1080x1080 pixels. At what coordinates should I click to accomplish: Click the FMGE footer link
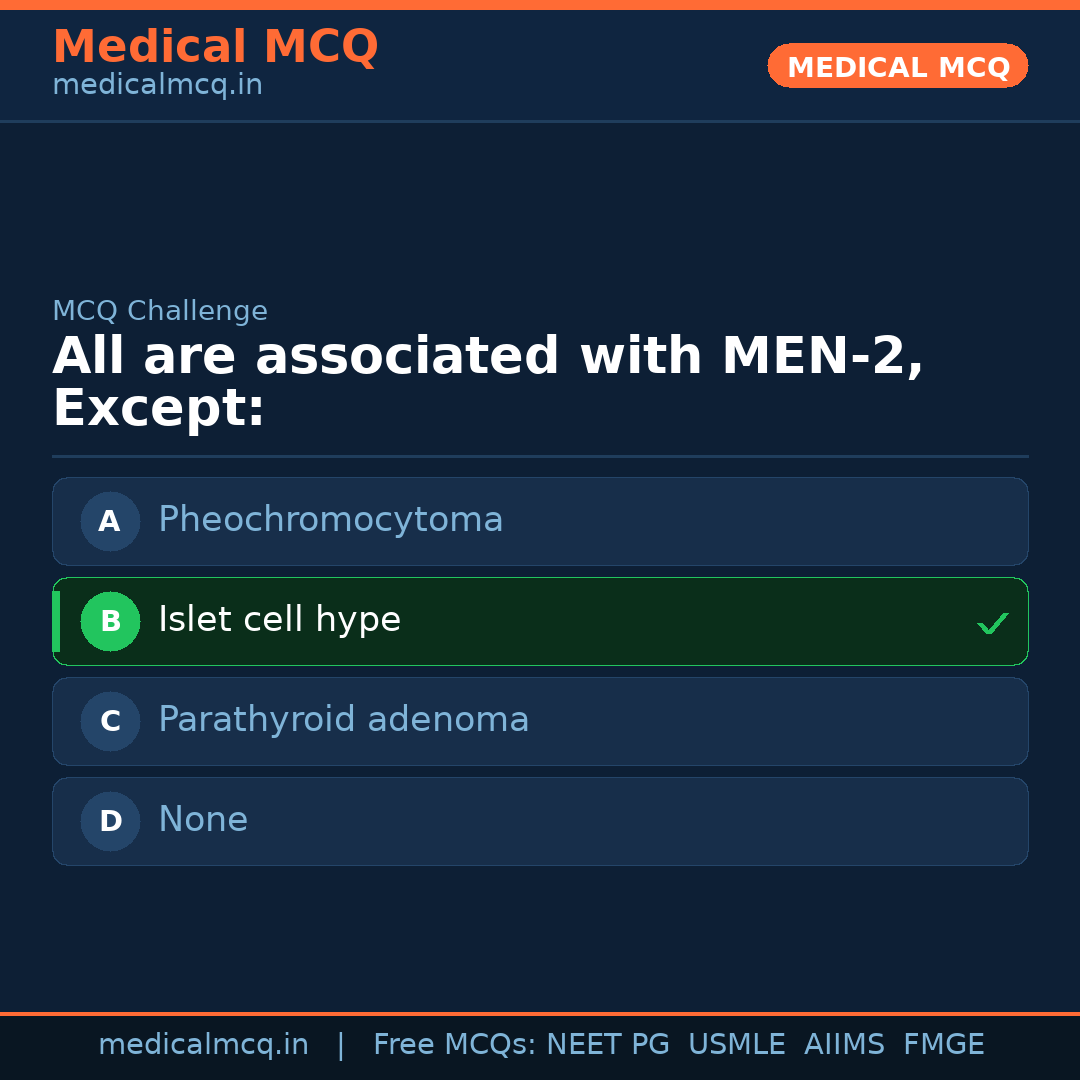point(943,1044)
